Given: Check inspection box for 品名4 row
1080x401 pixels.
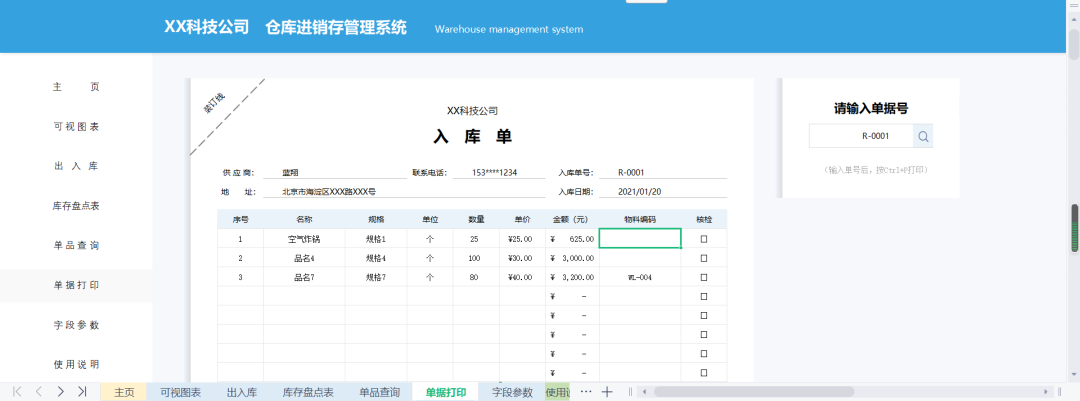Looking at the screenshot, I should pyautogui.click(x=703, y=258).
